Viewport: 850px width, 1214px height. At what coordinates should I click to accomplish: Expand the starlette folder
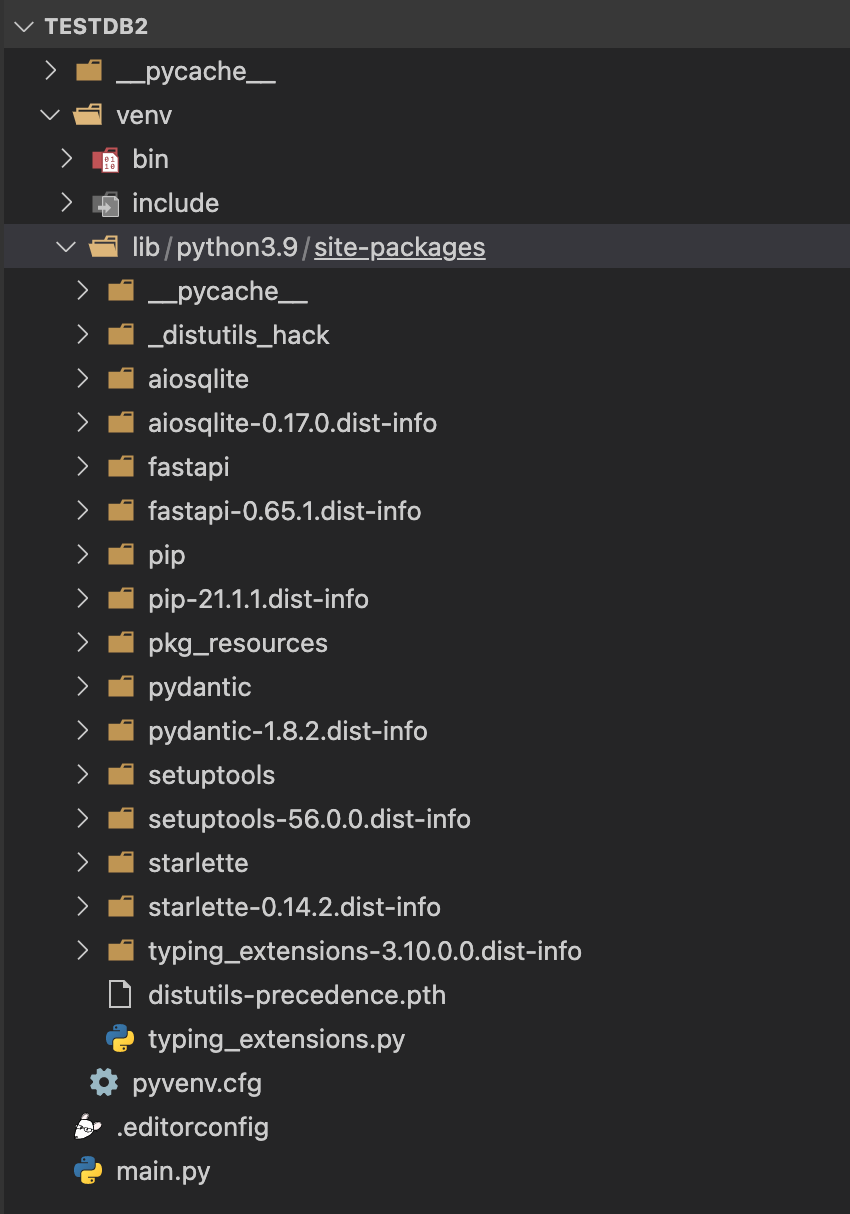82,862
